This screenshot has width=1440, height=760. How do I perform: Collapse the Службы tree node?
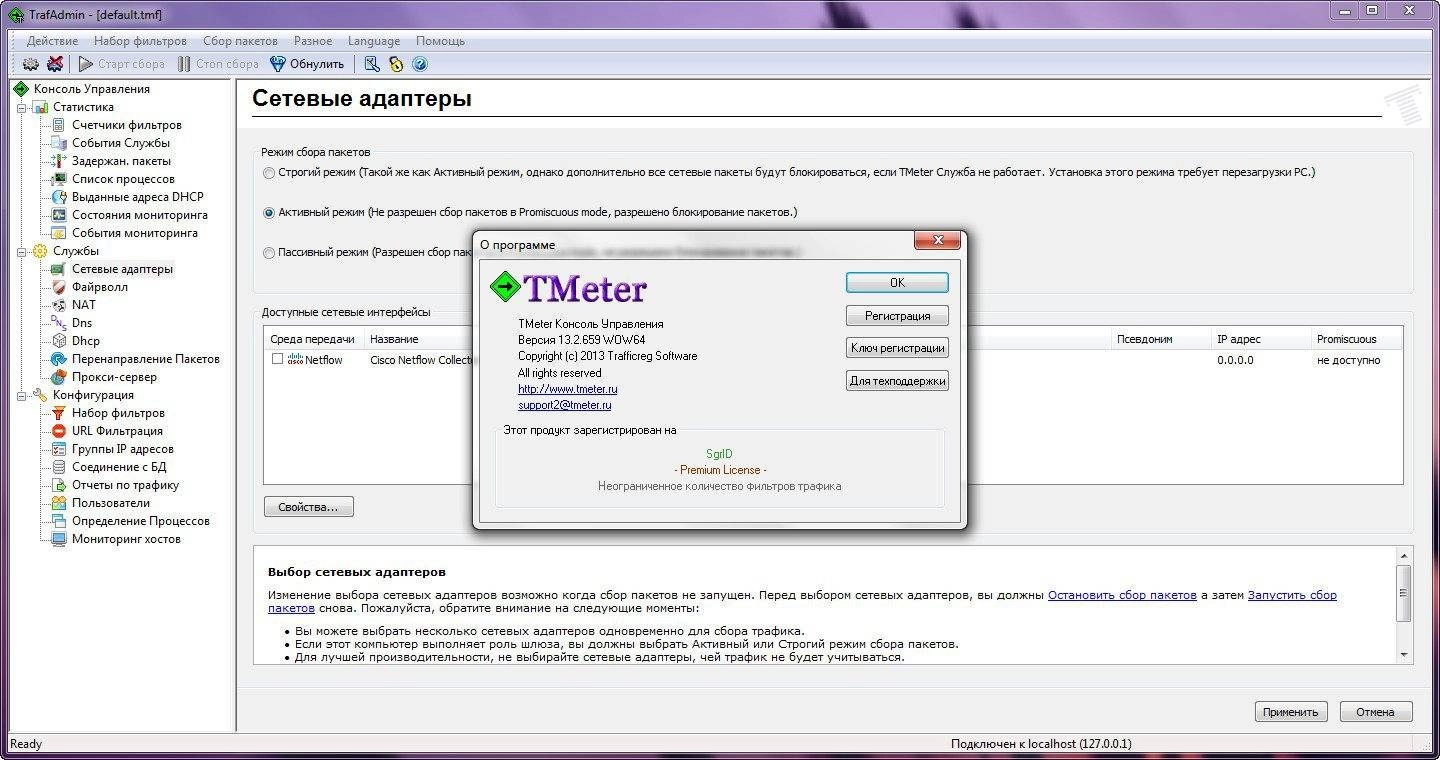click(x=21, y=251)
